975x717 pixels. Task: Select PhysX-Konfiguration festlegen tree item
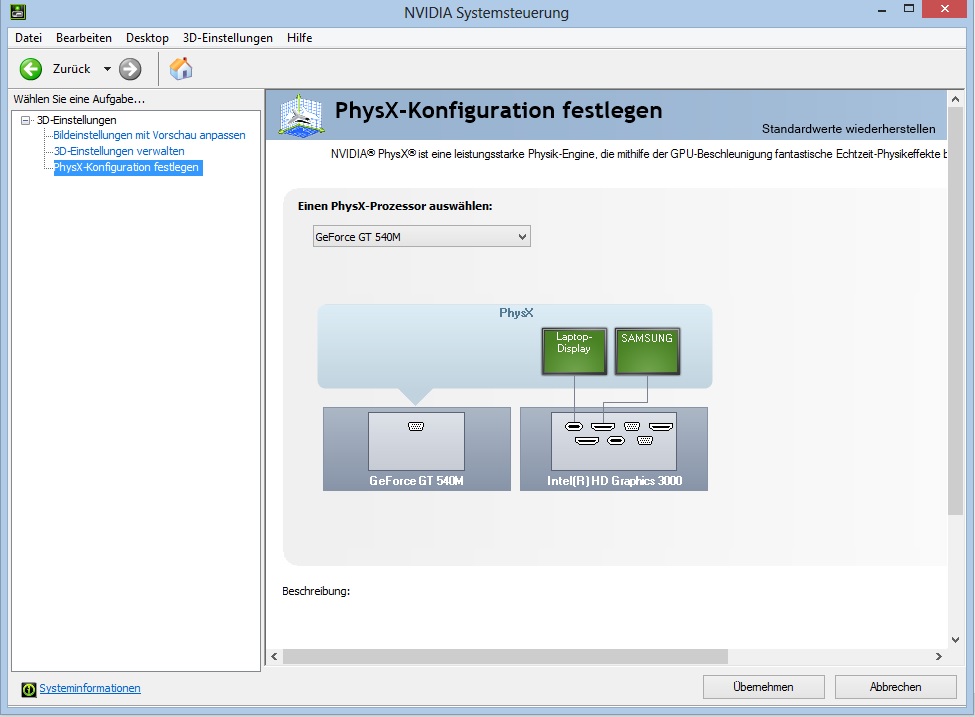[127, 167]
